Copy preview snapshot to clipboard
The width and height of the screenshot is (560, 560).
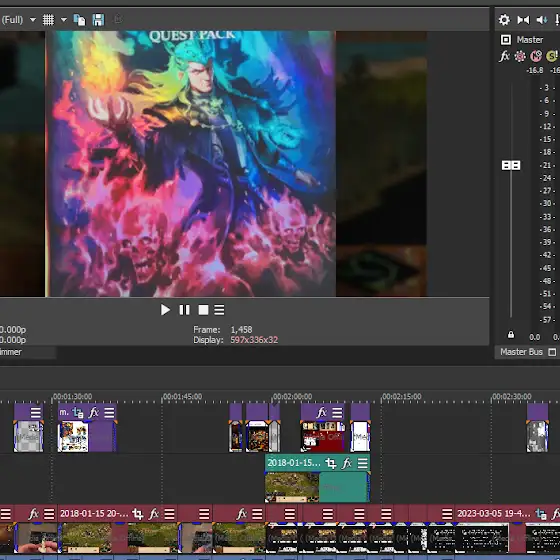[79, 20]
